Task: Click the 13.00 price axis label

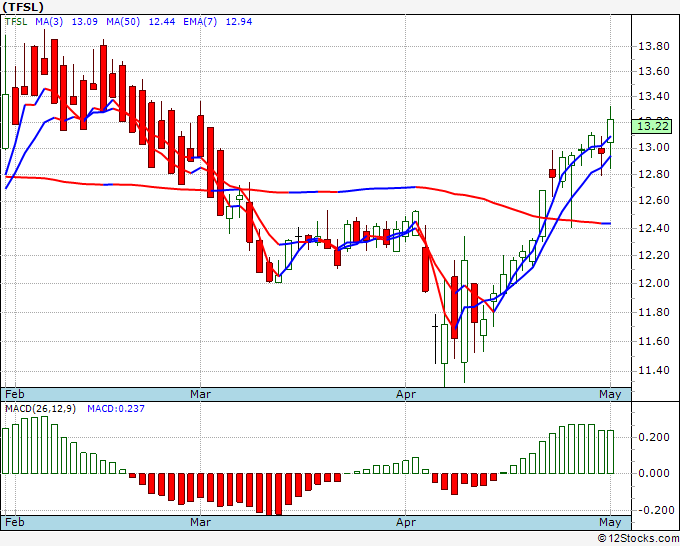Action: click(x=654, y=147)
